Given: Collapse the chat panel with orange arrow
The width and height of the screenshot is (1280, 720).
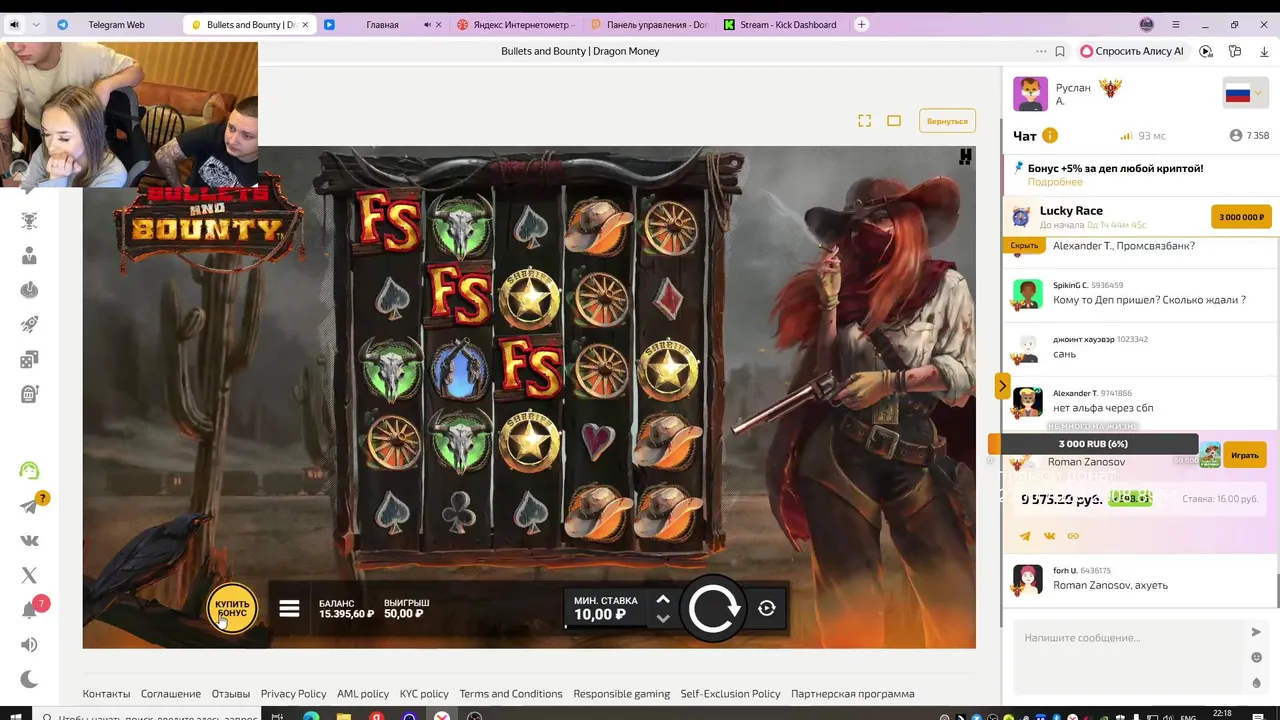Looking at the screenshot, I should tap(1002, 385).
